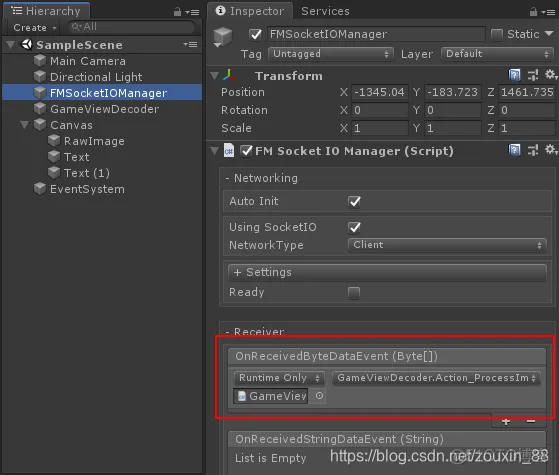Open Transform help reference icon
The width and height of the screenshot is (559, 475).
click(514, 75)
